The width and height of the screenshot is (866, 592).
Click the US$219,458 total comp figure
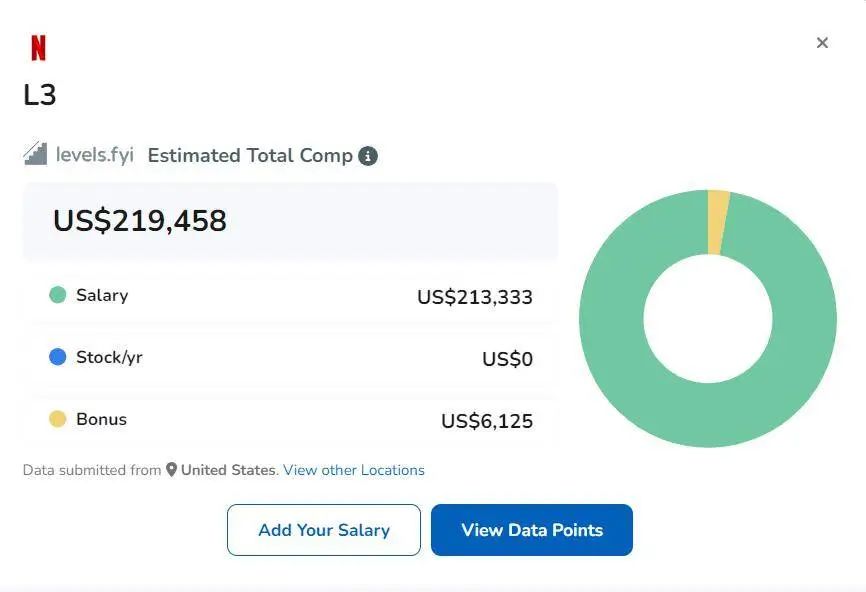(140, 221)
